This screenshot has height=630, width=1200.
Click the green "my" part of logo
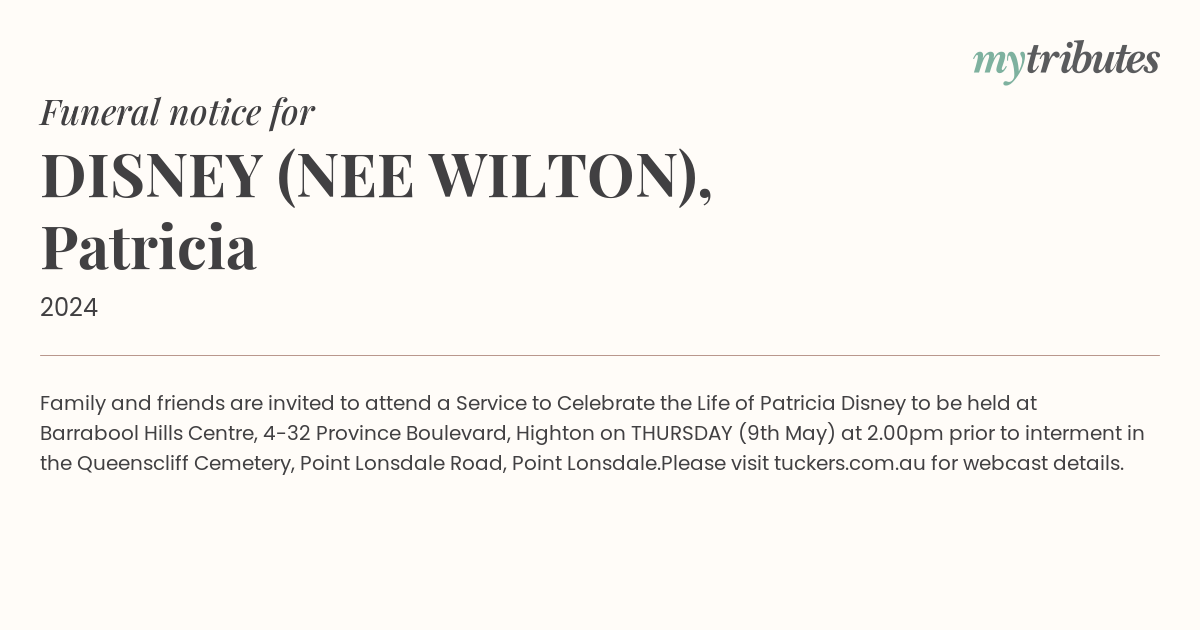pos(999,64)
